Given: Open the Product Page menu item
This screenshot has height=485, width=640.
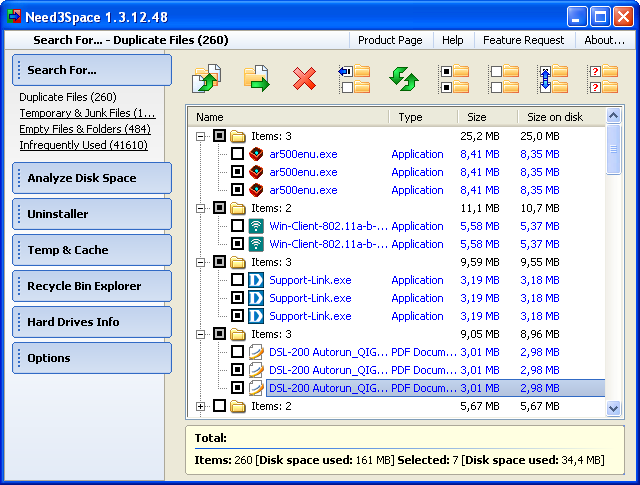Looking at the screenshot, I should [390, 40].
